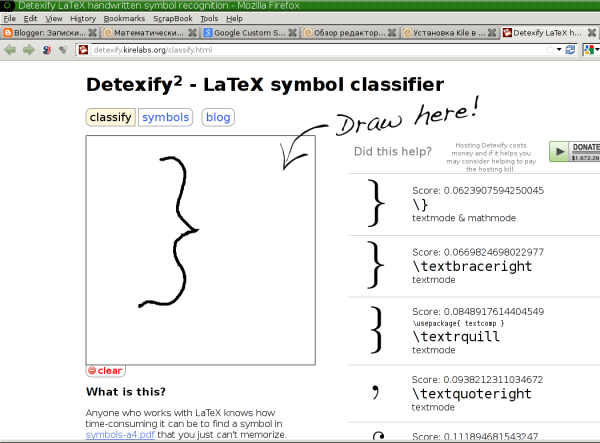Open the View menu
Screen dimensions: 600x443
point(54,18)
